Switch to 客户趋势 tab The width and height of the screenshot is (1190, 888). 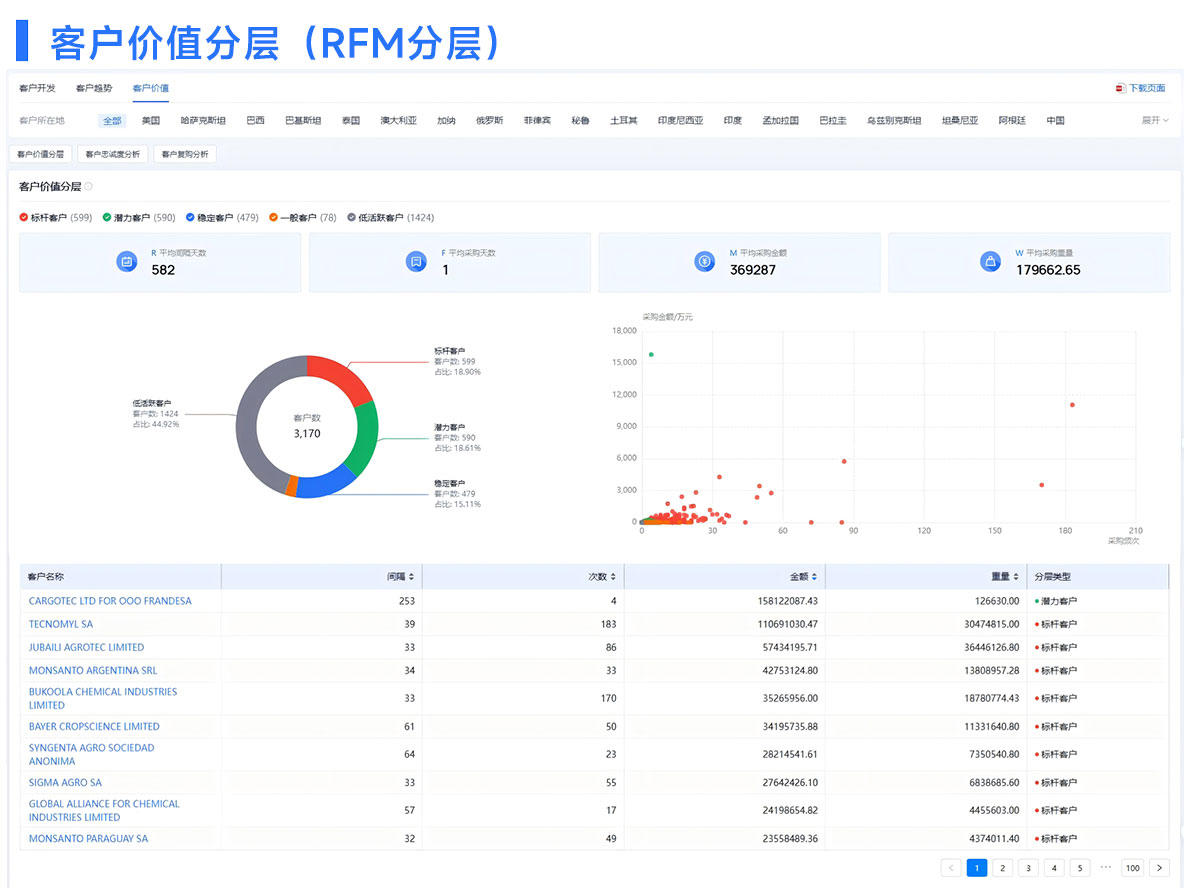click(94, 88)
